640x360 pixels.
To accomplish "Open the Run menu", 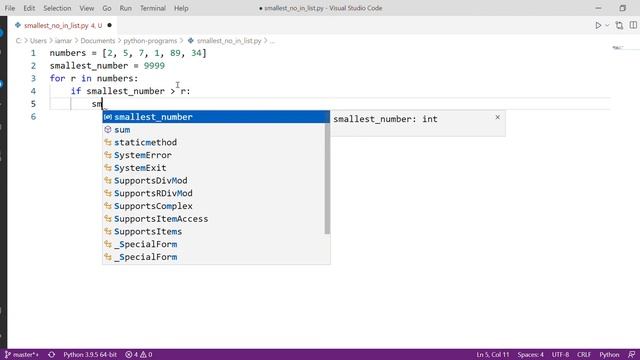I will 126,8.
